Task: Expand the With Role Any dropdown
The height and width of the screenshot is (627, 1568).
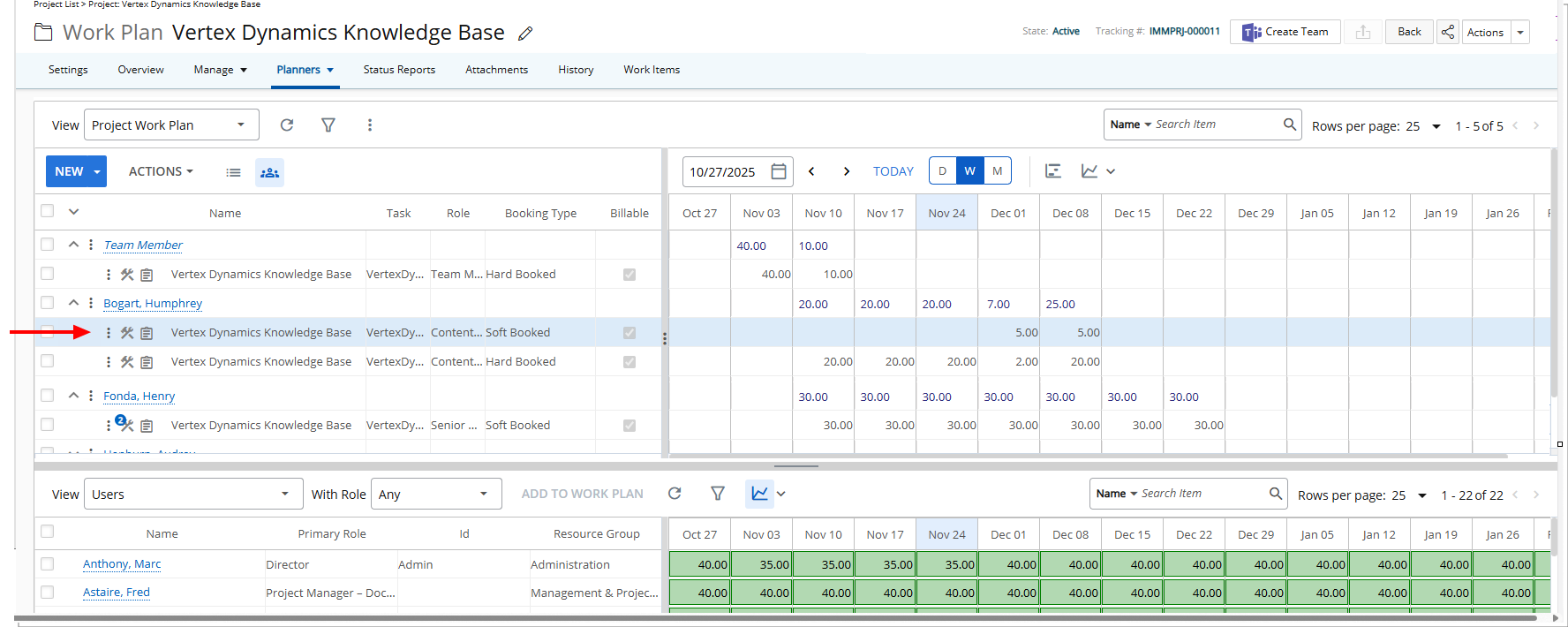Action: click(x=436, y=494)
